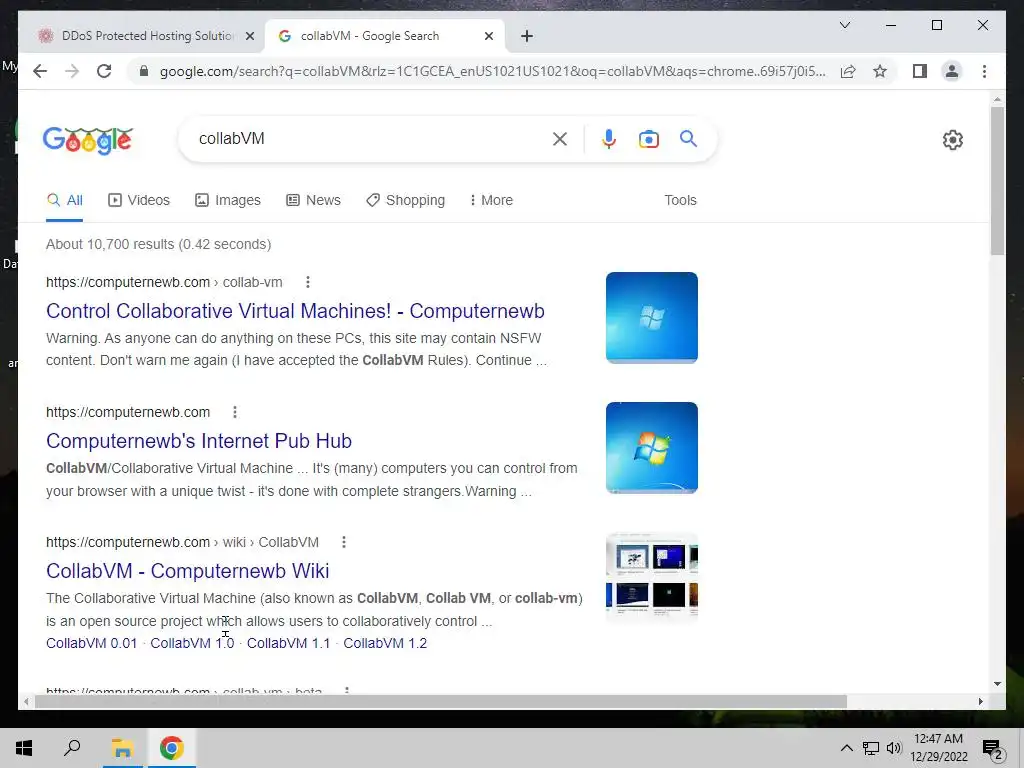Click the browser forward arrow
Screen dimensions: 1024x768
[72, 71]
